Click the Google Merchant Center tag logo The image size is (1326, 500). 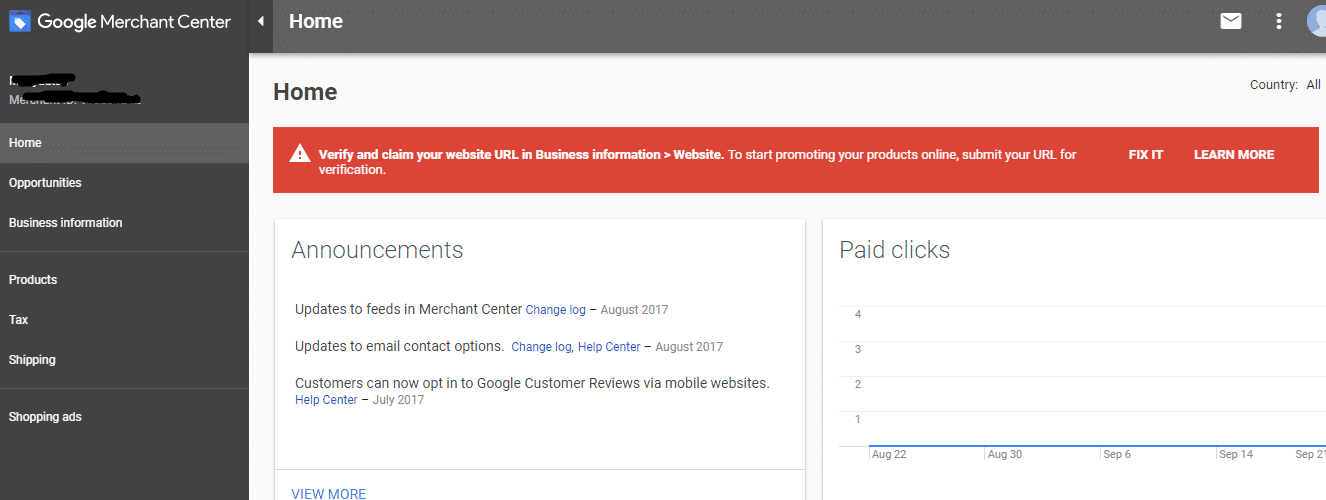coord(20,21)
